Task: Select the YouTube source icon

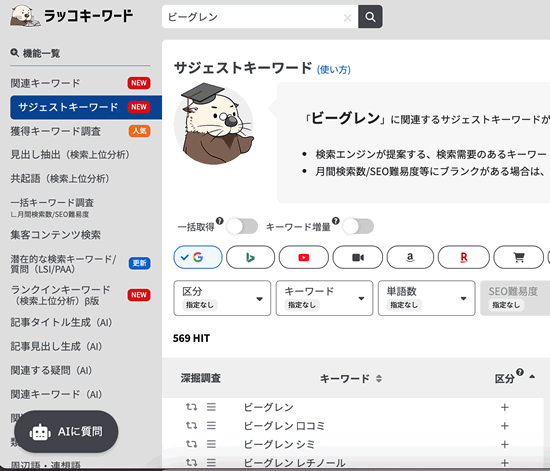Action: (x=304, y=257)
